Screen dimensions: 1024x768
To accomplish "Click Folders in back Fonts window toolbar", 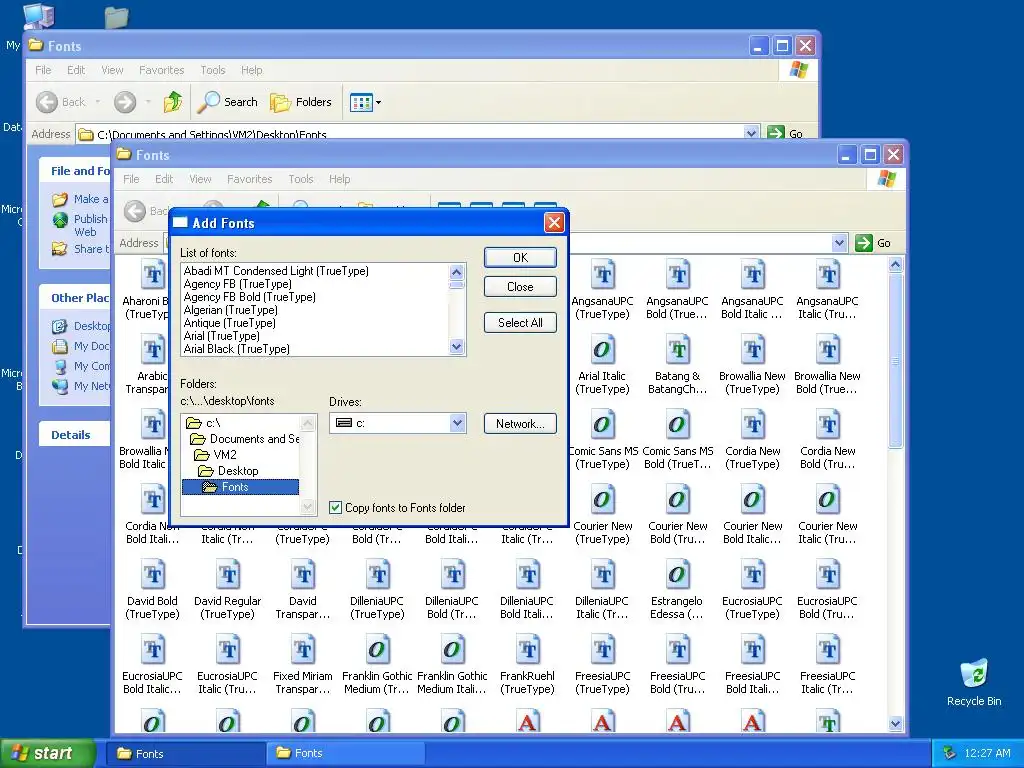I will pos(301,102).
